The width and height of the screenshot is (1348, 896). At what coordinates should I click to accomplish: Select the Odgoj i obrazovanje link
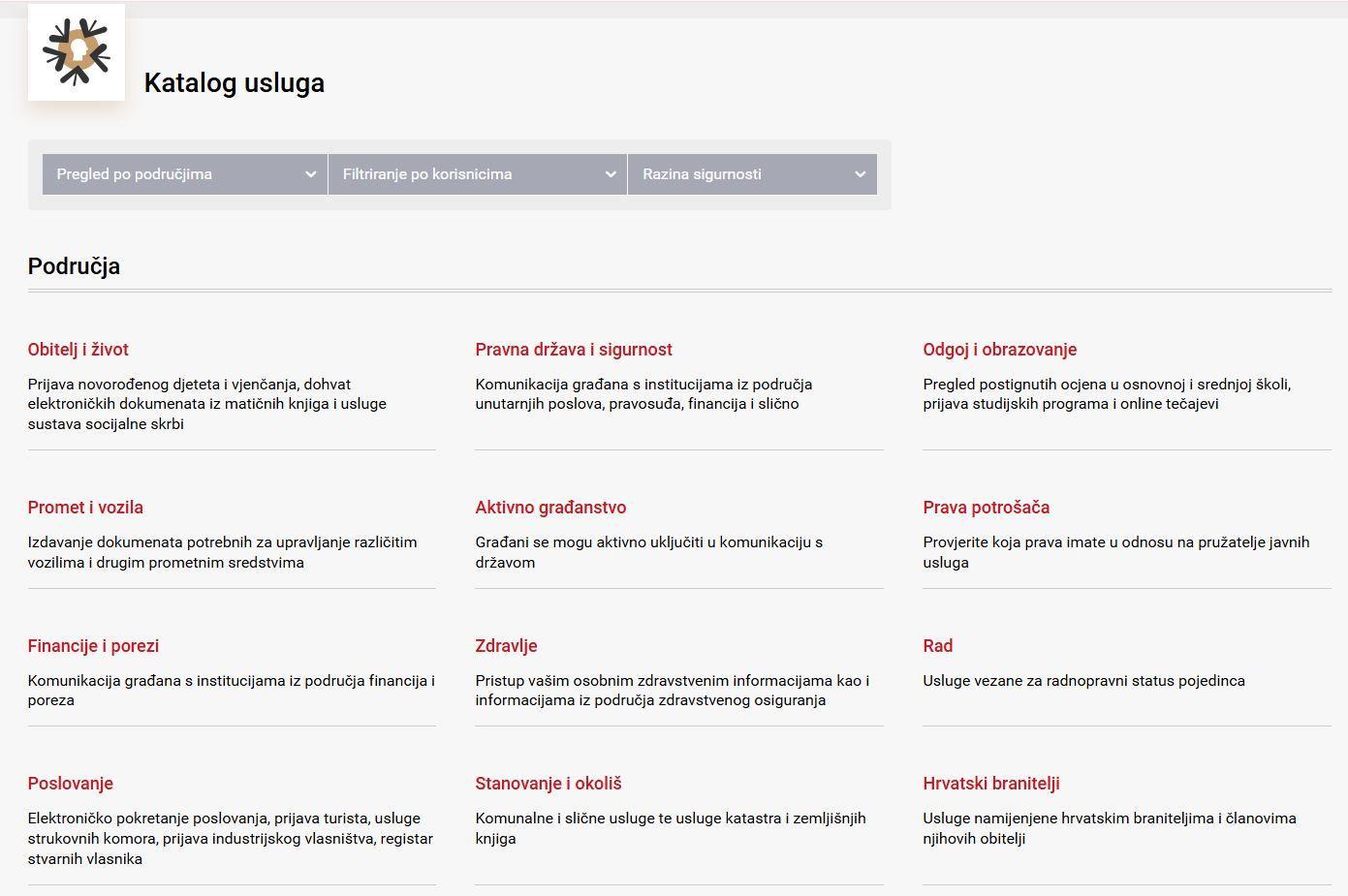tap(1000, 350)
